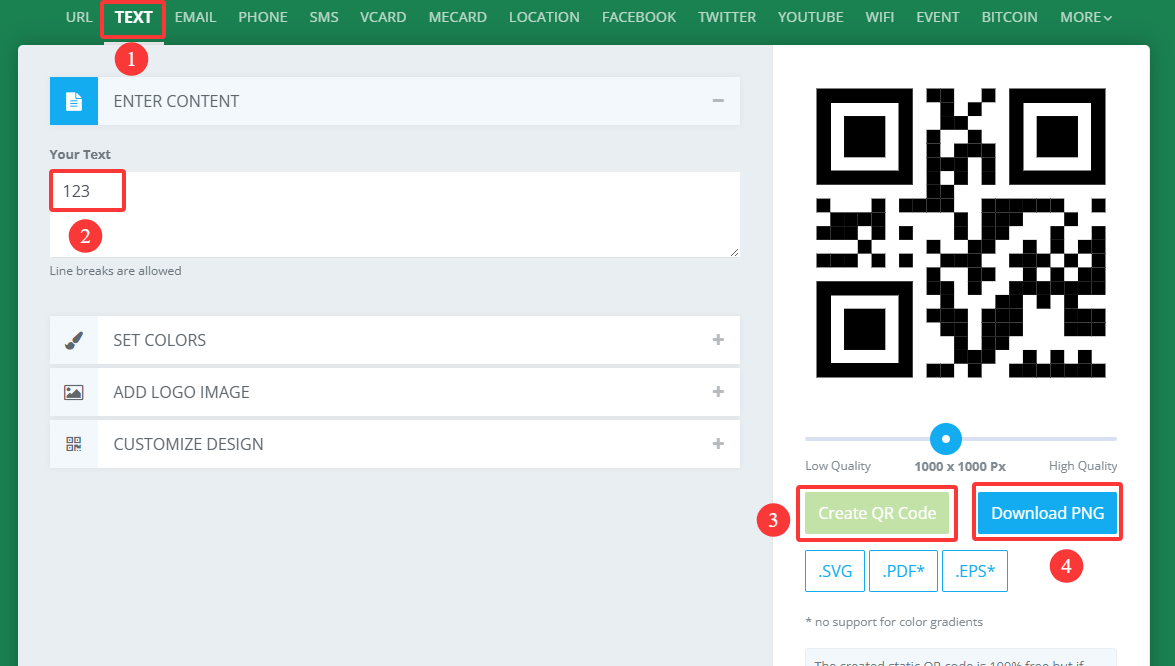The height and width of the screenshot is (666, 1175).
Task: Click the generated QR code preview image
Action: coord(961,233)
